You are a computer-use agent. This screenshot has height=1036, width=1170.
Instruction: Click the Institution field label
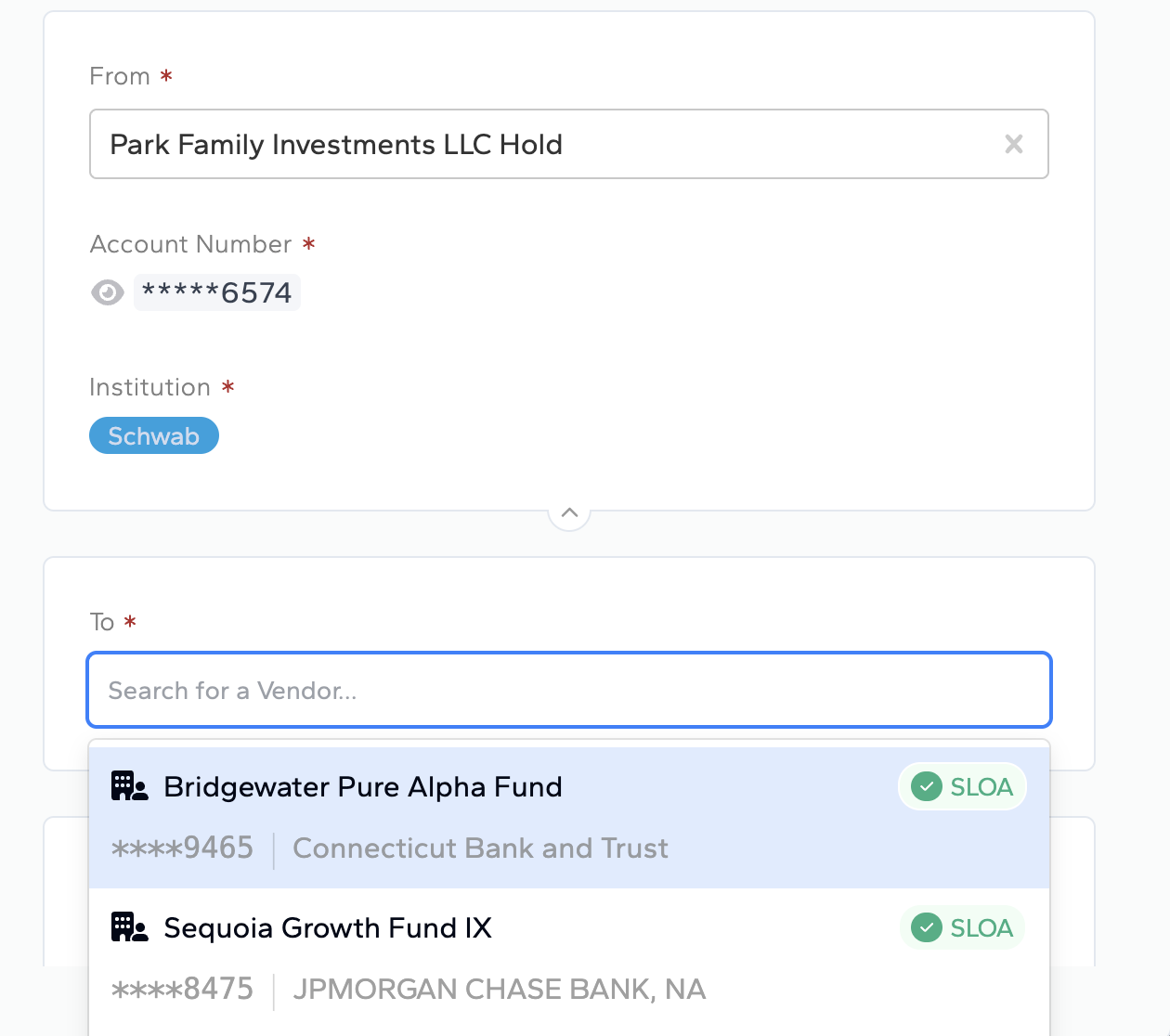tap(149, 387)
